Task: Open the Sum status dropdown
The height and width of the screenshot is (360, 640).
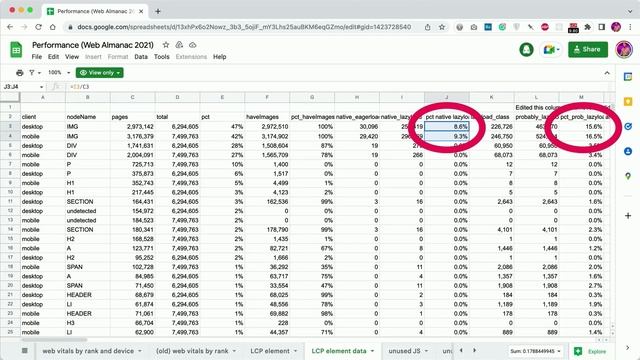Action: pos(536,351)
